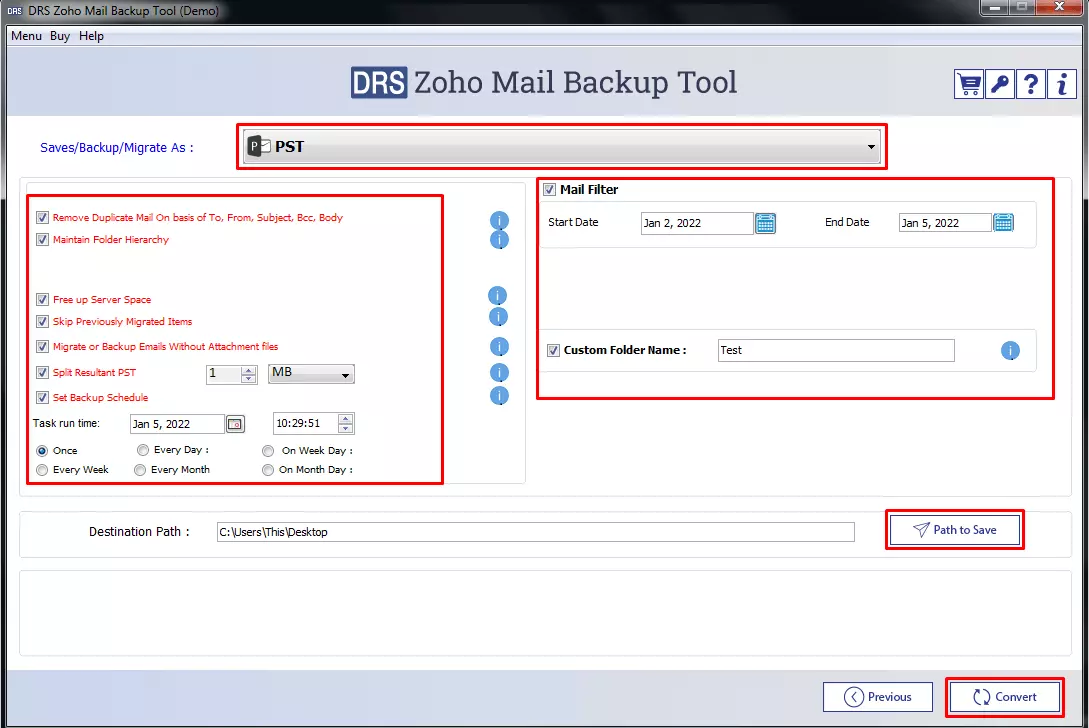The width and height of the screenshot is (1089, 728).
Task: Open the End Date calendar picker
Action: pos(1004,222)
